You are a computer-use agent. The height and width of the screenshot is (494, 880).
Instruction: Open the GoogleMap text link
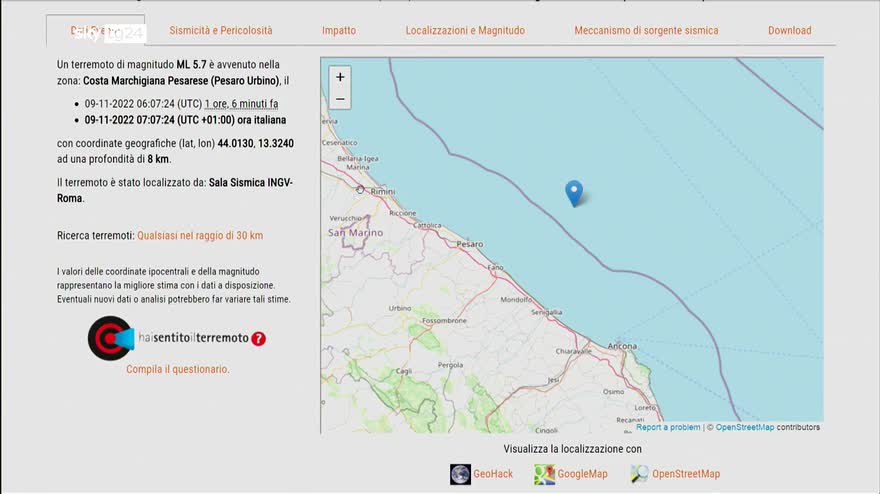(x=583, y=474)
